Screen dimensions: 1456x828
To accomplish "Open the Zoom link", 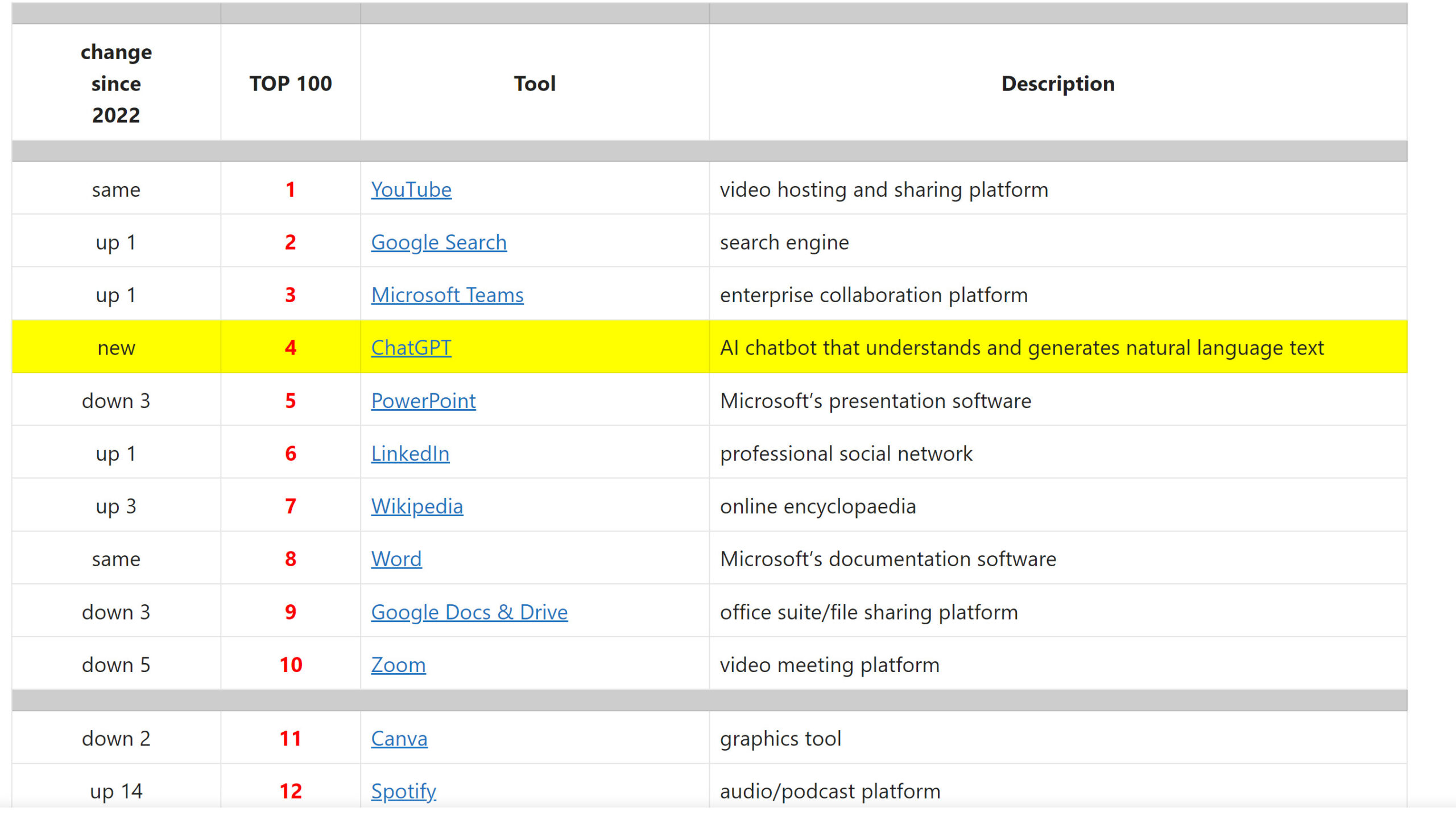I will (x=398, y=665).
